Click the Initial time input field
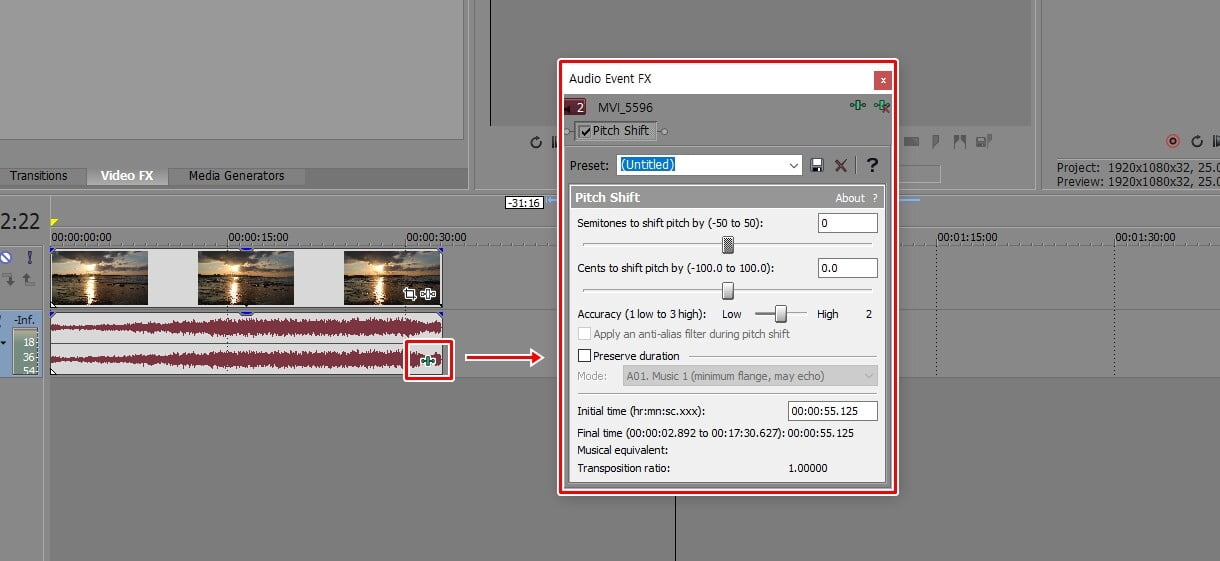 [x=832, y=411]
